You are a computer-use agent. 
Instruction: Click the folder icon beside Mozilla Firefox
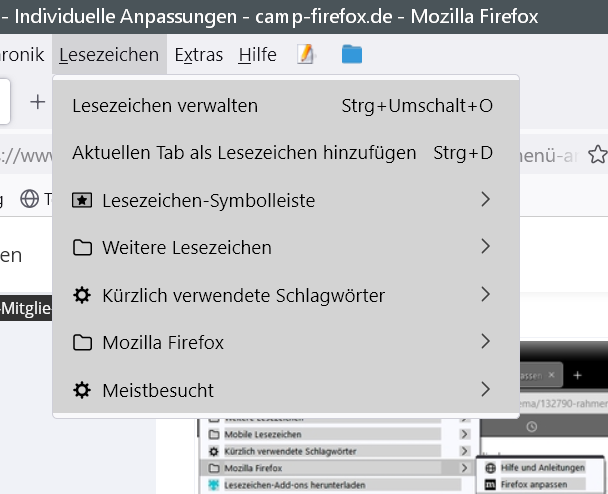coord(83,343)
